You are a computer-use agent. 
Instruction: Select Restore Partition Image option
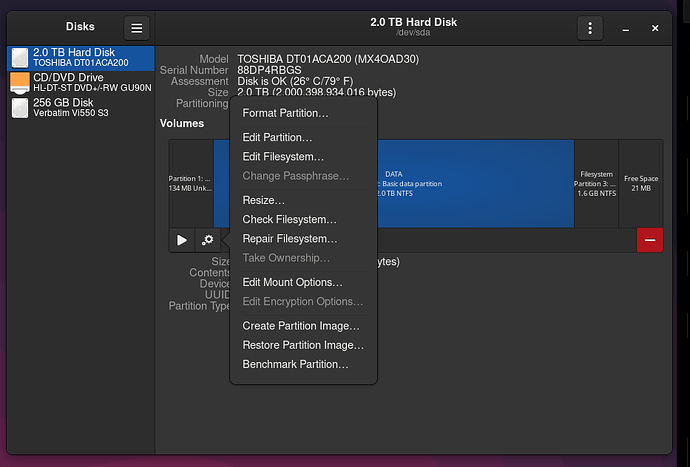[x=304, y=345]
